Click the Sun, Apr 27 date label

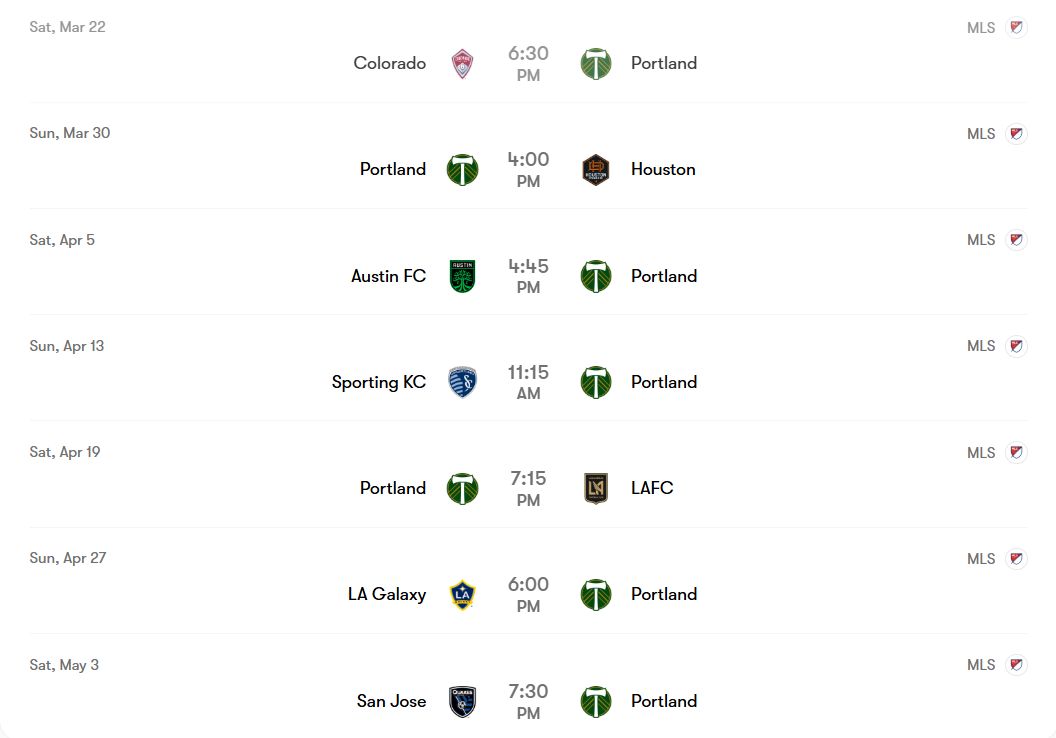[68, 558]
